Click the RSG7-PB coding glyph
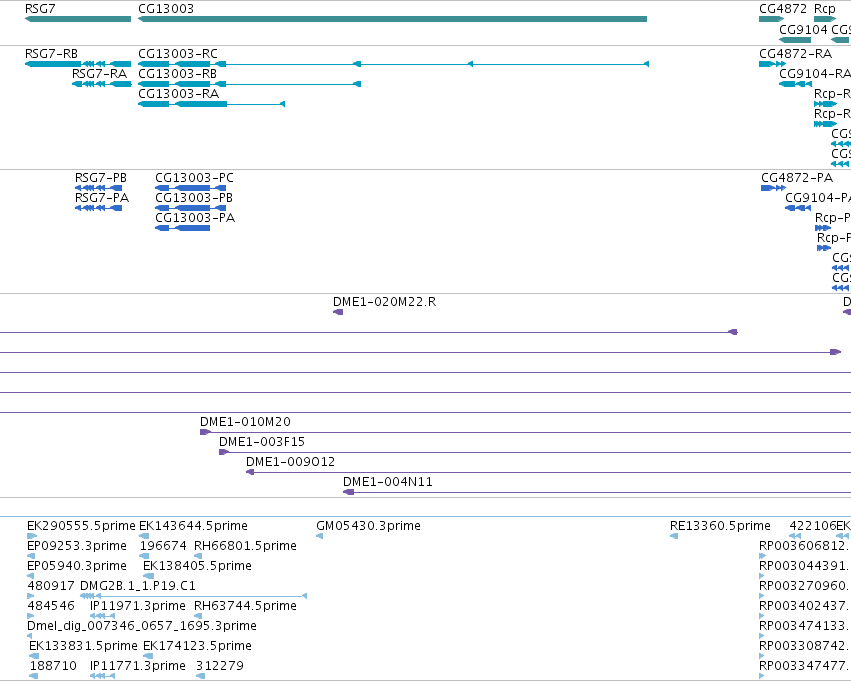 (98, 188)
